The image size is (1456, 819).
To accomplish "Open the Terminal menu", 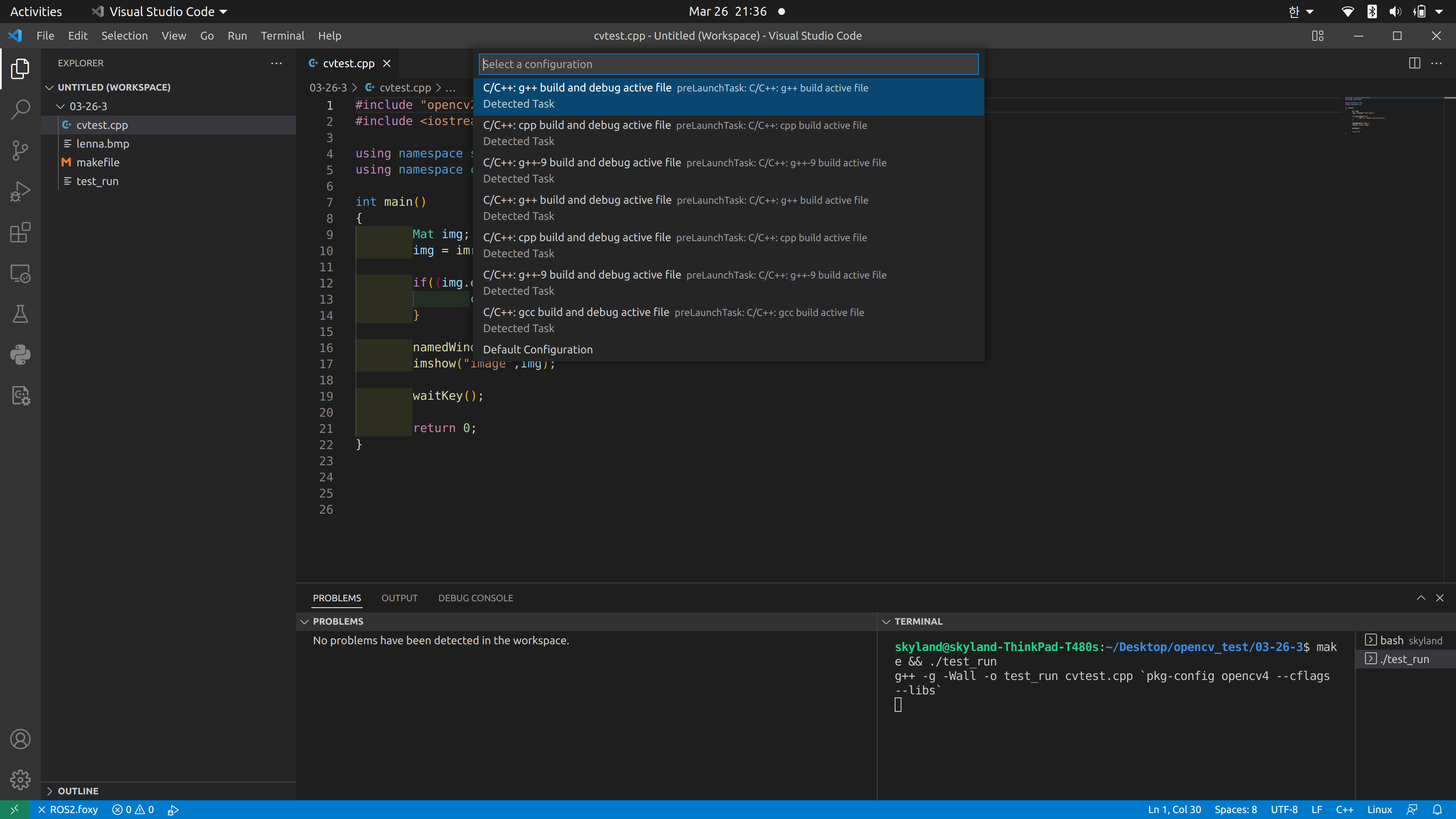I will 282,36.
